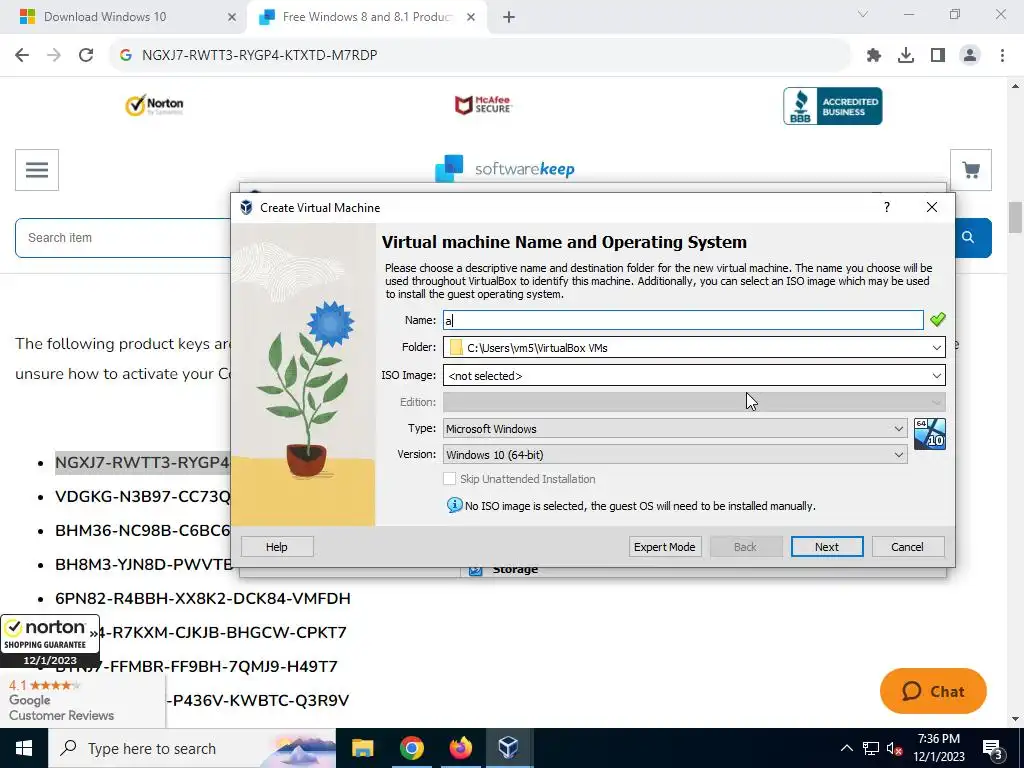Expand the Folder dropdown

936,347
